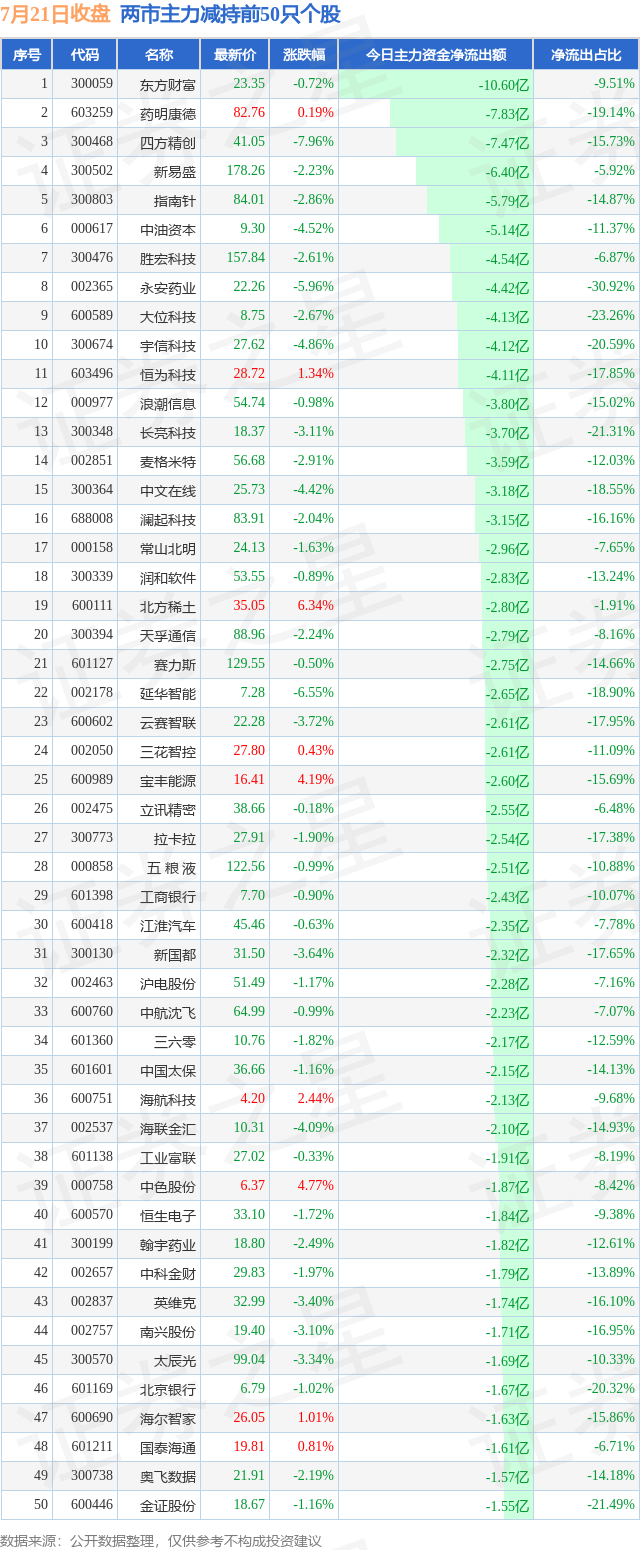Click the 数据来源 disclaimer footer text
Image resolution: width=640 pixels, height=1550 pixels.
161,1541
